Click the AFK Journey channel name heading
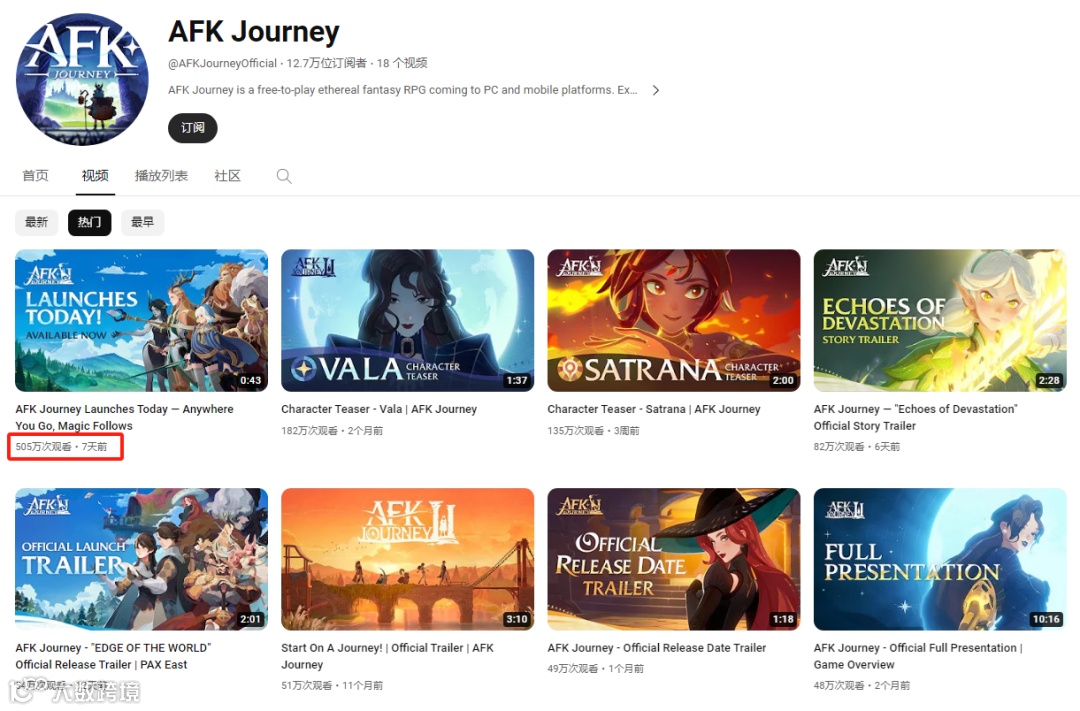Viewport: 1080px width, 711px height. pyautogui.click(x=254, y=32)
